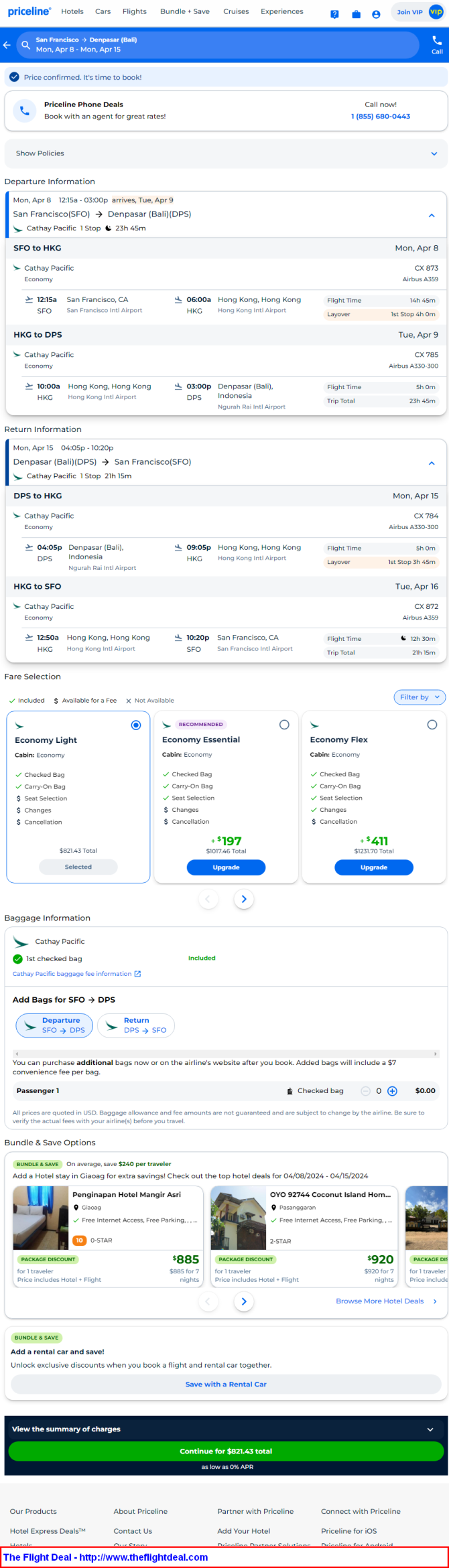Open the user account profile icon

376,14
